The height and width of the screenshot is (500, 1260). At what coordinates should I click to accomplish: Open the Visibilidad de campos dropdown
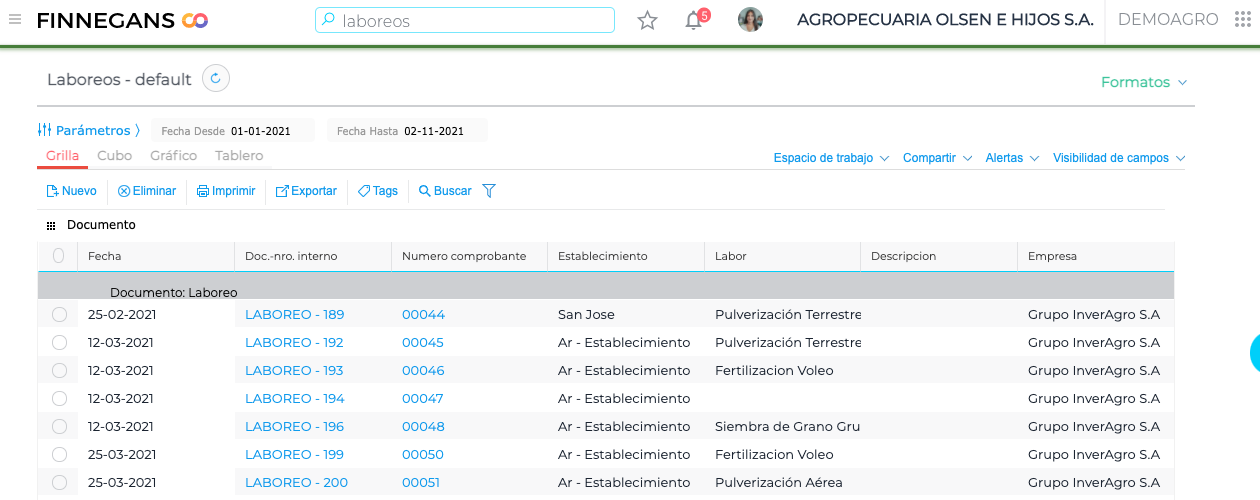[x=1119, y=158]
